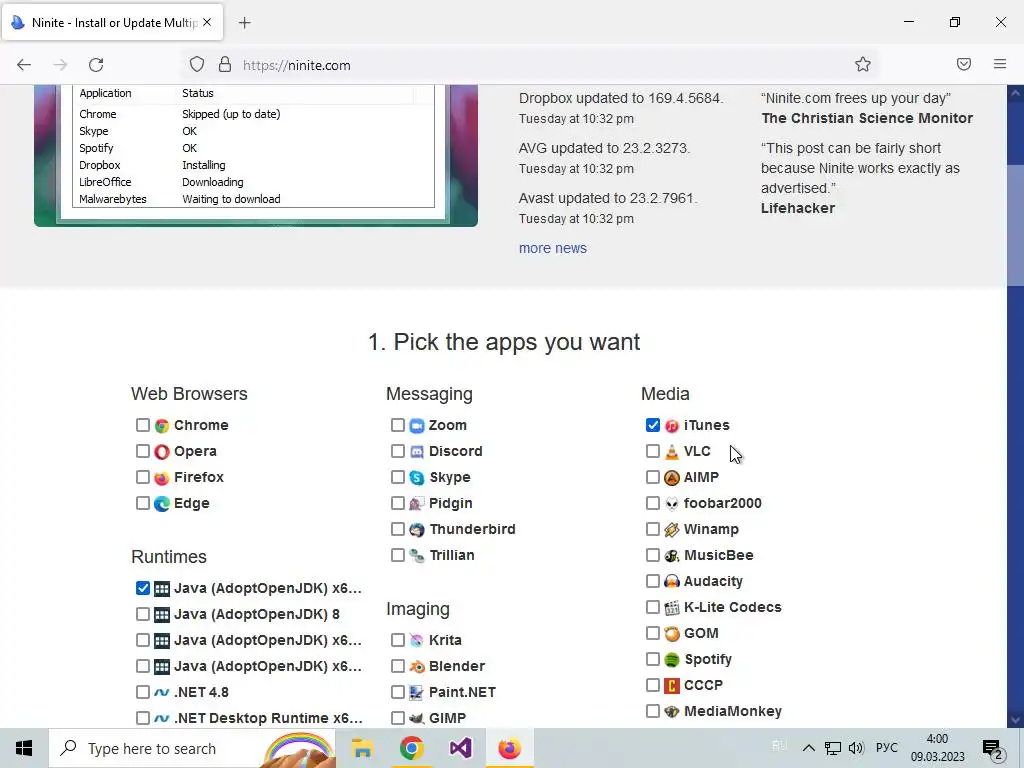Click the GOM label in Media
This screenshot has height=768, width=1024.
pos(701,633)
